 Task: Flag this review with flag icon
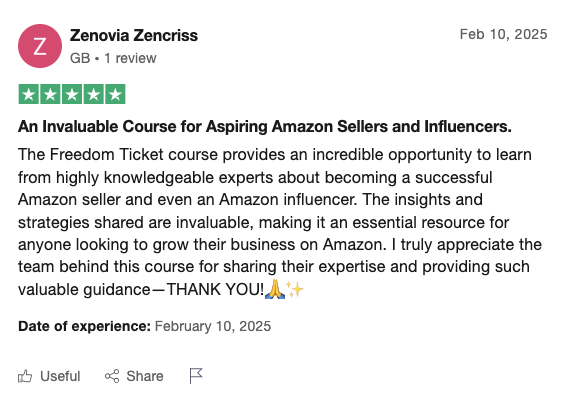196,376
